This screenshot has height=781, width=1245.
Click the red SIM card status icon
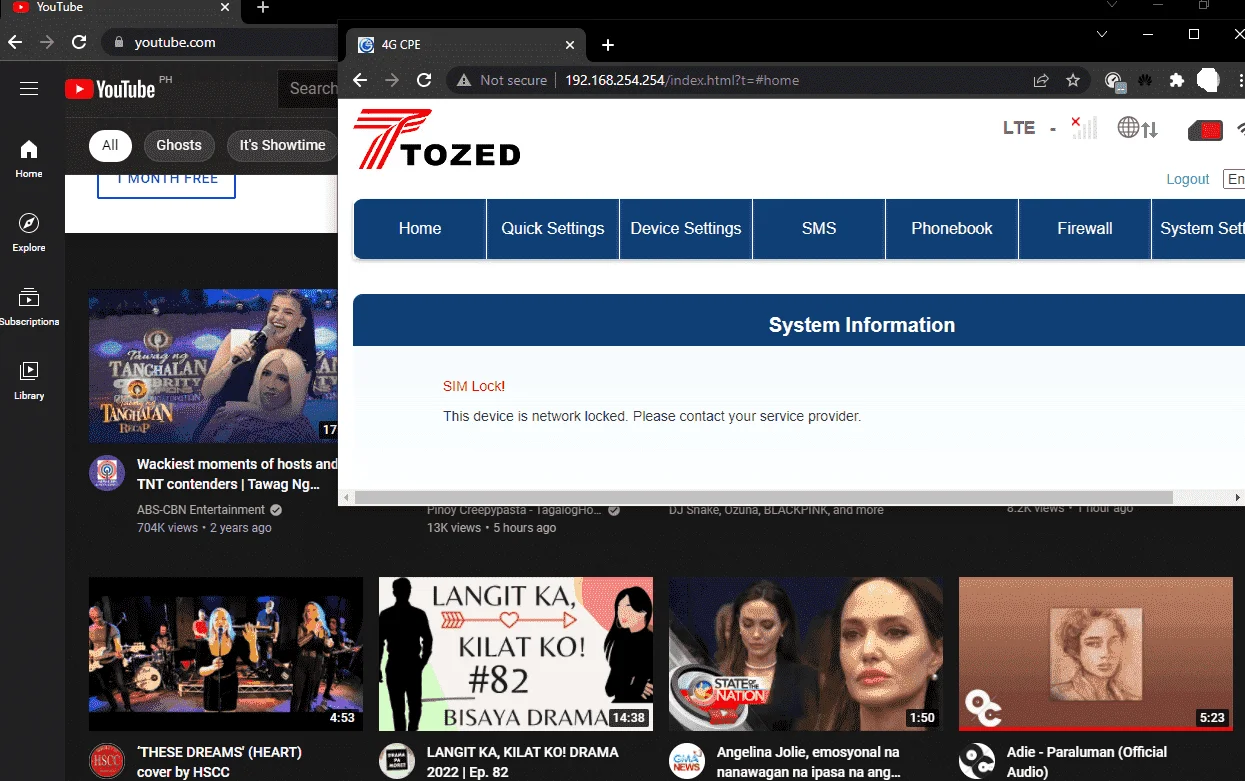click(x=1205, y=130)
